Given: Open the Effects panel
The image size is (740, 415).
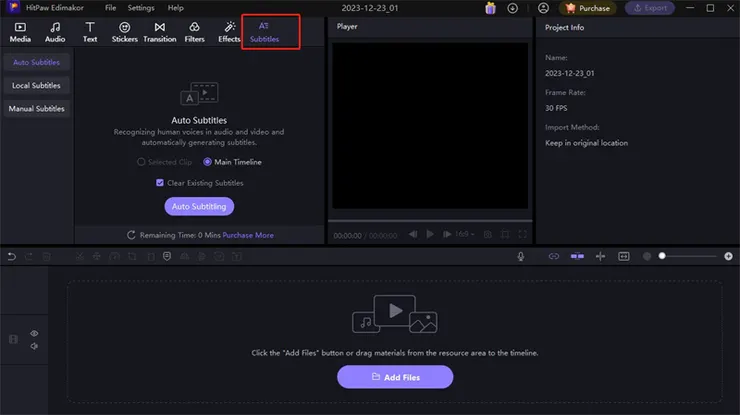Looking at the screenshot, I should click(229, 32).
